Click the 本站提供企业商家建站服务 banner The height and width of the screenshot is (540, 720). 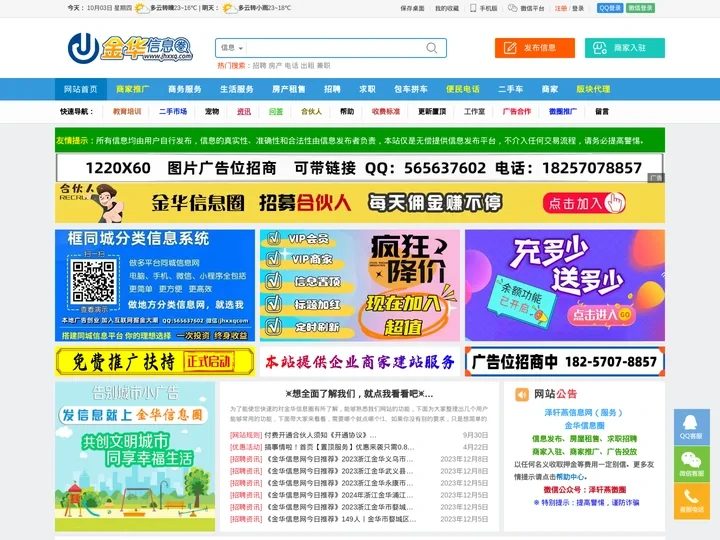360,362
